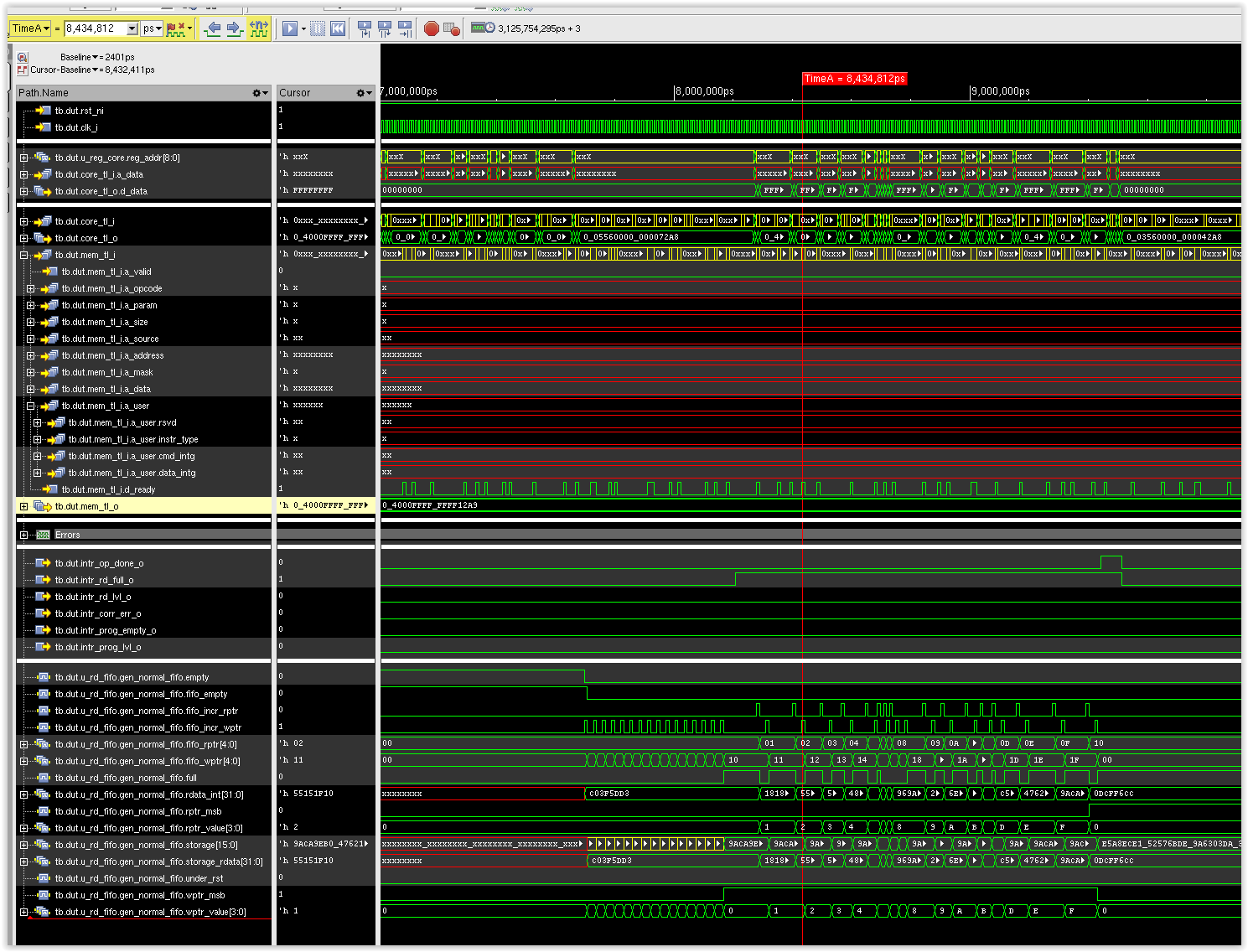Click the TimeA = 8,434,812ps red marker label
Screen dimensions: 1248x952
pyautogui.click(x=854, y=78)
